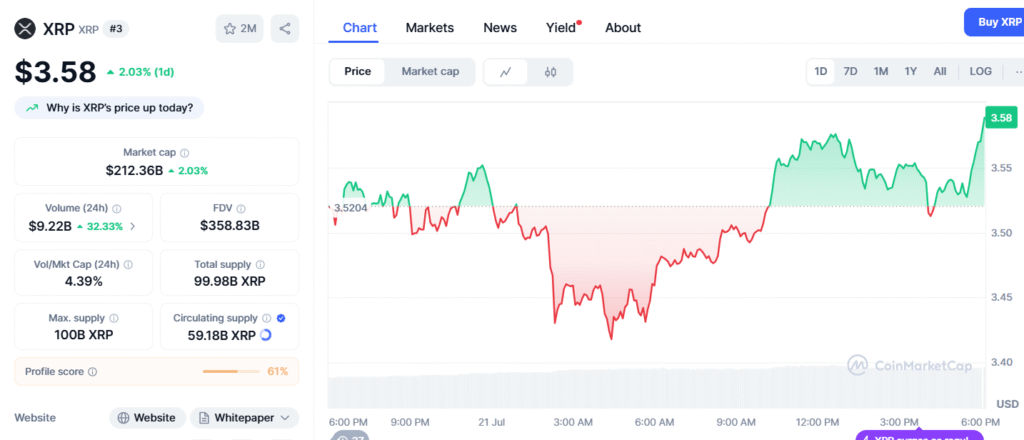Click the Buy XRP button
Image resolution: width=1024 pixels, height=440 pixels.
tap(995, 22)
